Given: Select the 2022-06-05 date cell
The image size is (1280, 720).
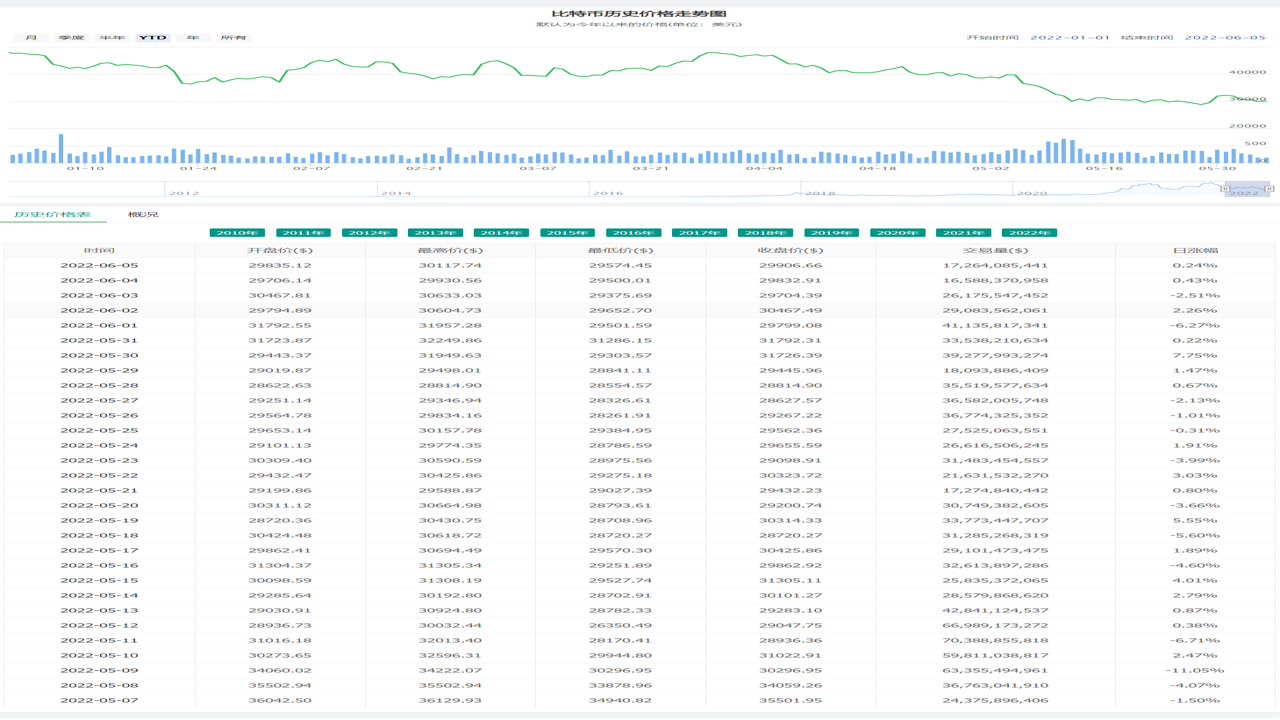Looking at the screenshot, I should [x=99, y=265].
